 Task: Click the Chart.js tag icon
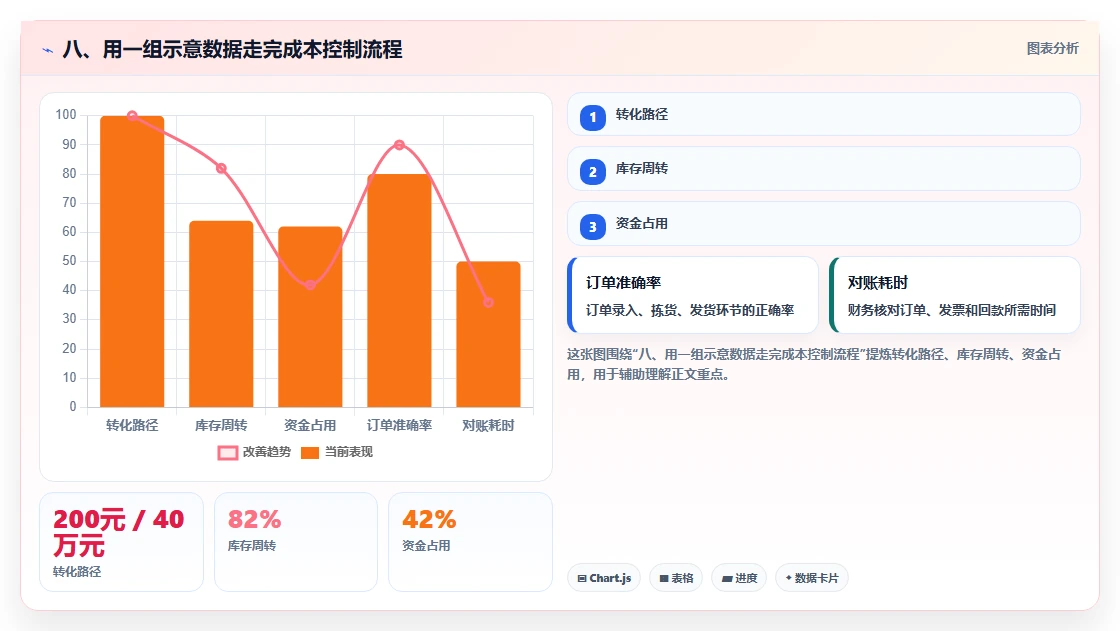(x=582, y=578)
